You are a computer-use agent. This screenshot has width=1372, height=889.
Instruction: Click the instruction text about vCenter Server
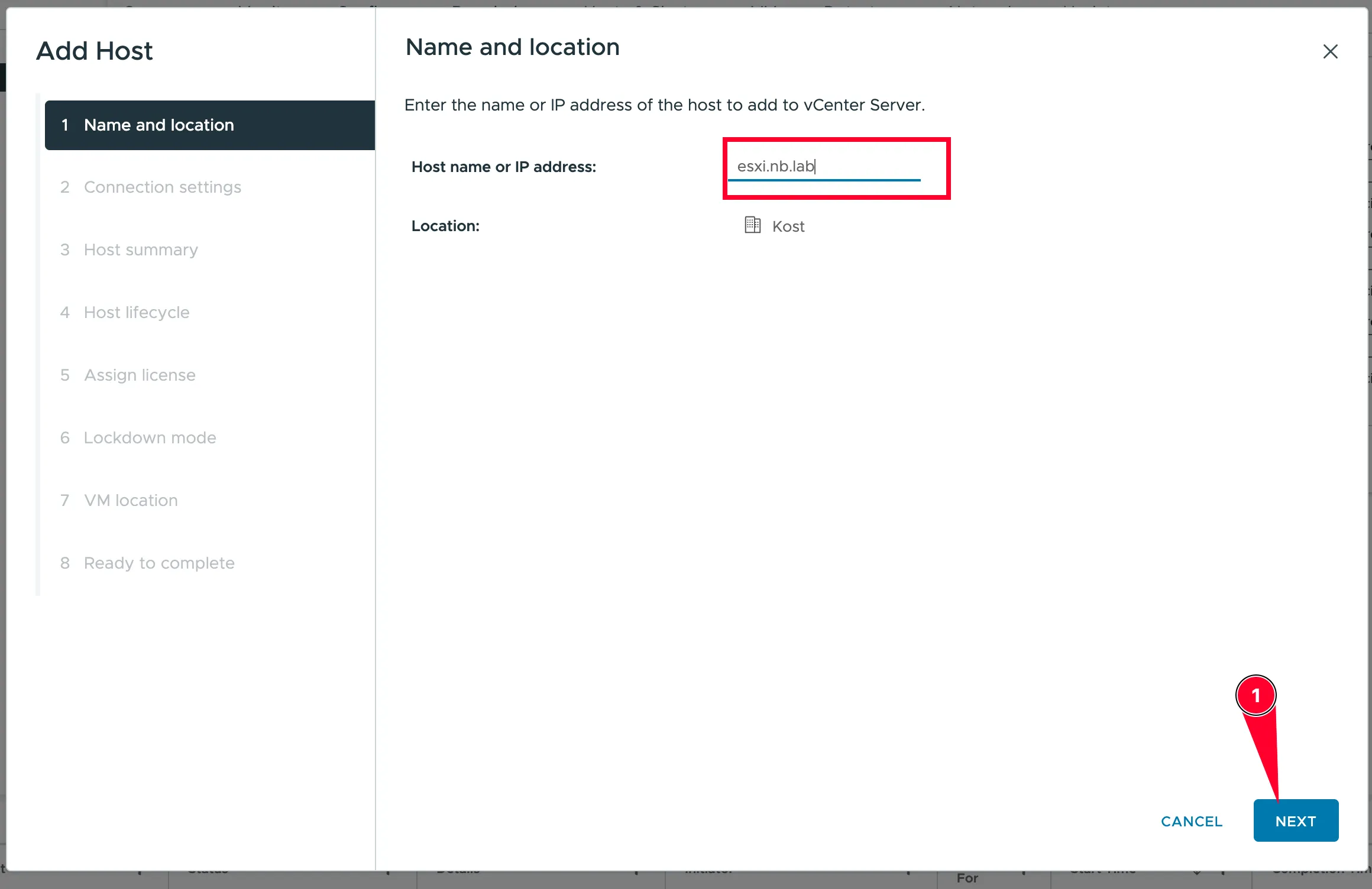(665, 105)
